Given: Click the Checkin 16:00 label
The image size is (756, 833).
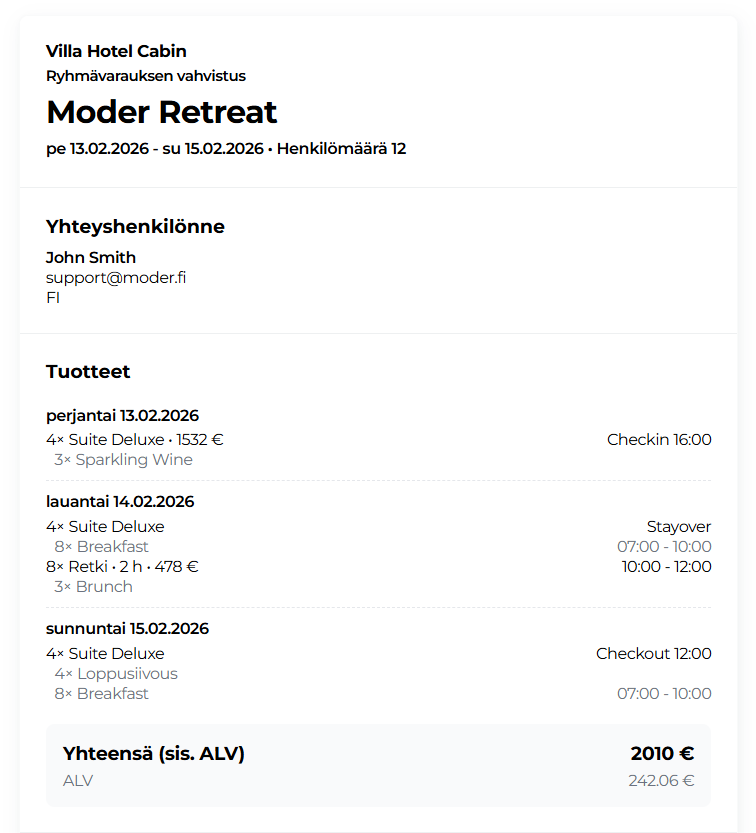Looking at the screenshot, I should pos(659,439).
